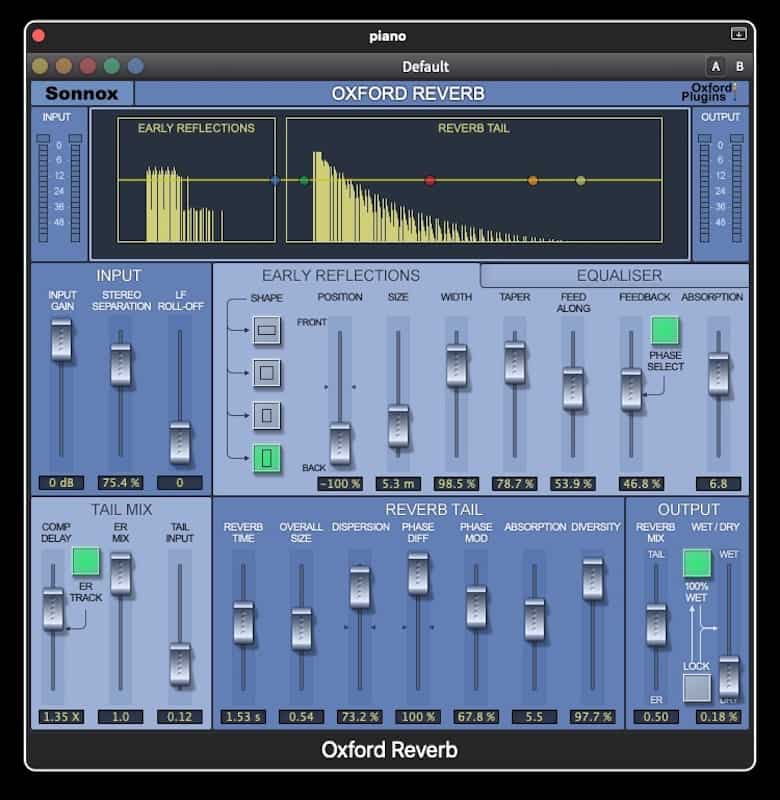Click the yellow preset dot in header
This screenshot has width=780, height=800.
(x=40, y=66)
